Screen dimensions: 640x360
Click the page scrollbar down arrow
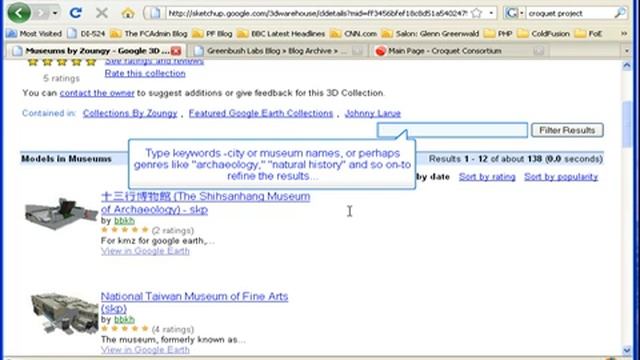[x=627, y=350]
